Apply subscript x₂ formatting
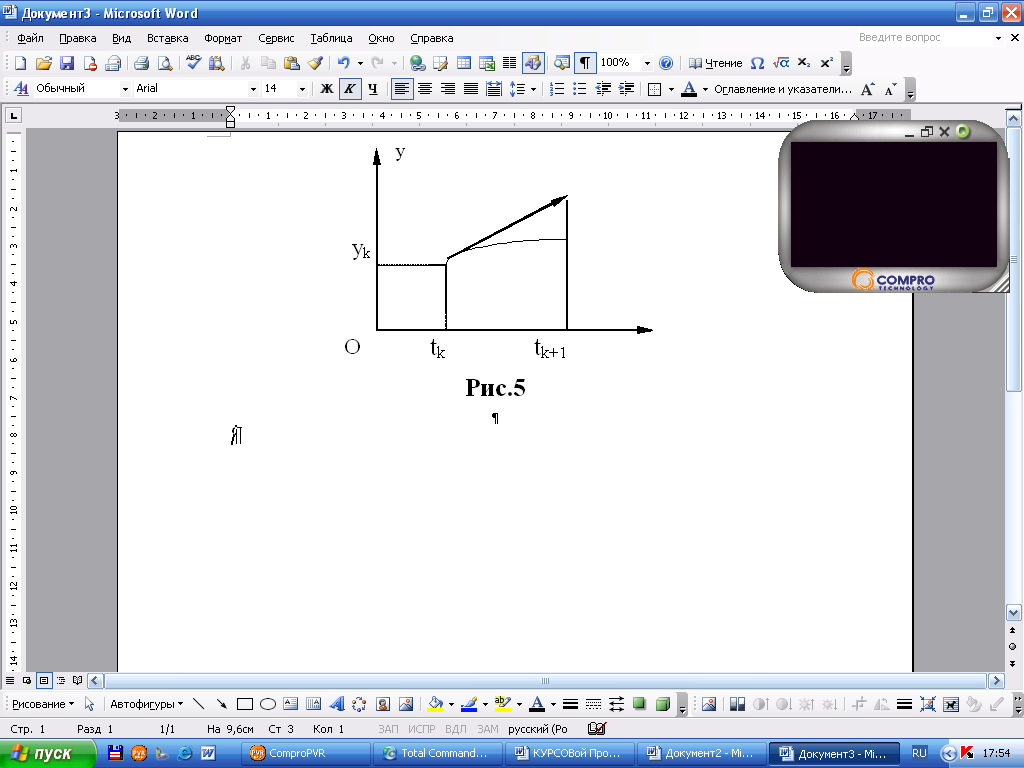This screenshot has height=768, width=1024. coord(804,63)
